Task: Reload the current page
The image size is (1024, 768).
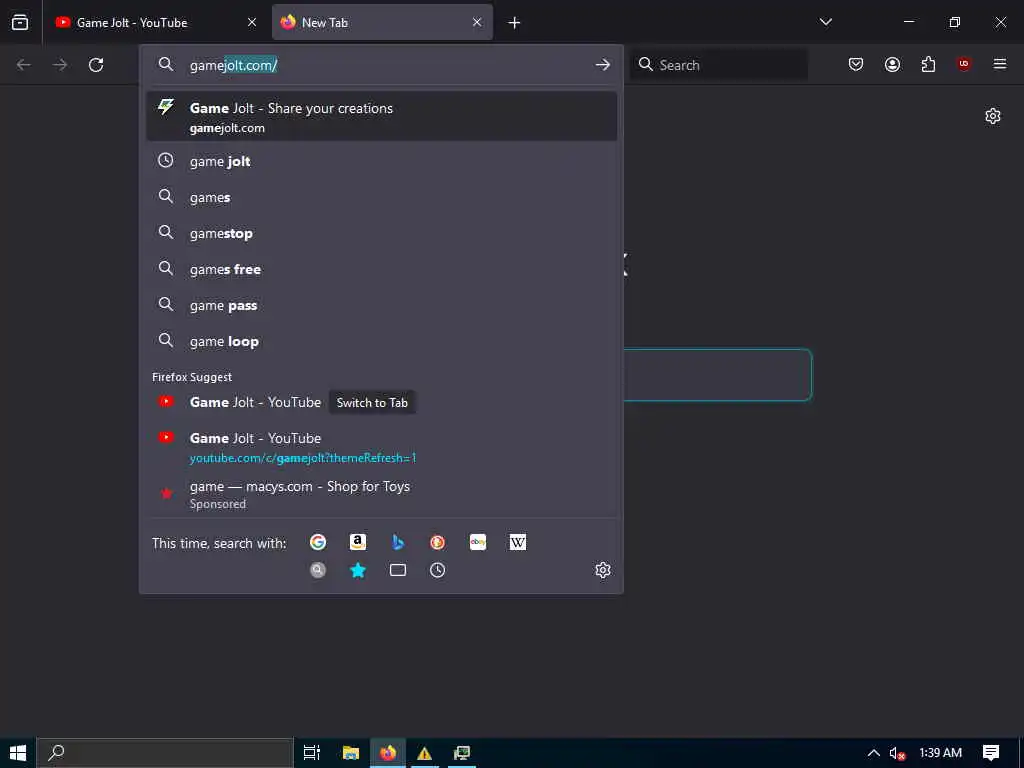Action: tap(96, 65)
